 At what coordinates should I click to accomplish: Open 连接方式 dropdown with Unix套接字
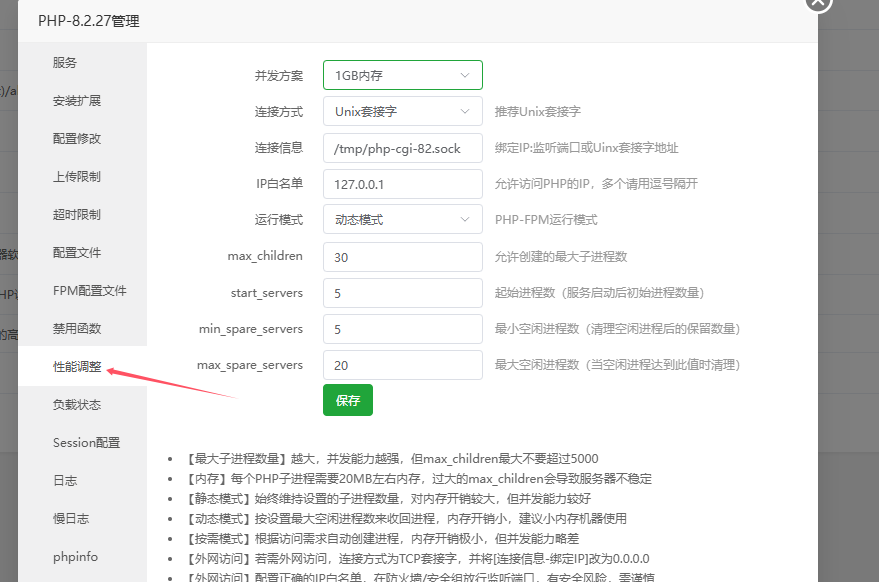pyautogui.click(x=403, y=111)
